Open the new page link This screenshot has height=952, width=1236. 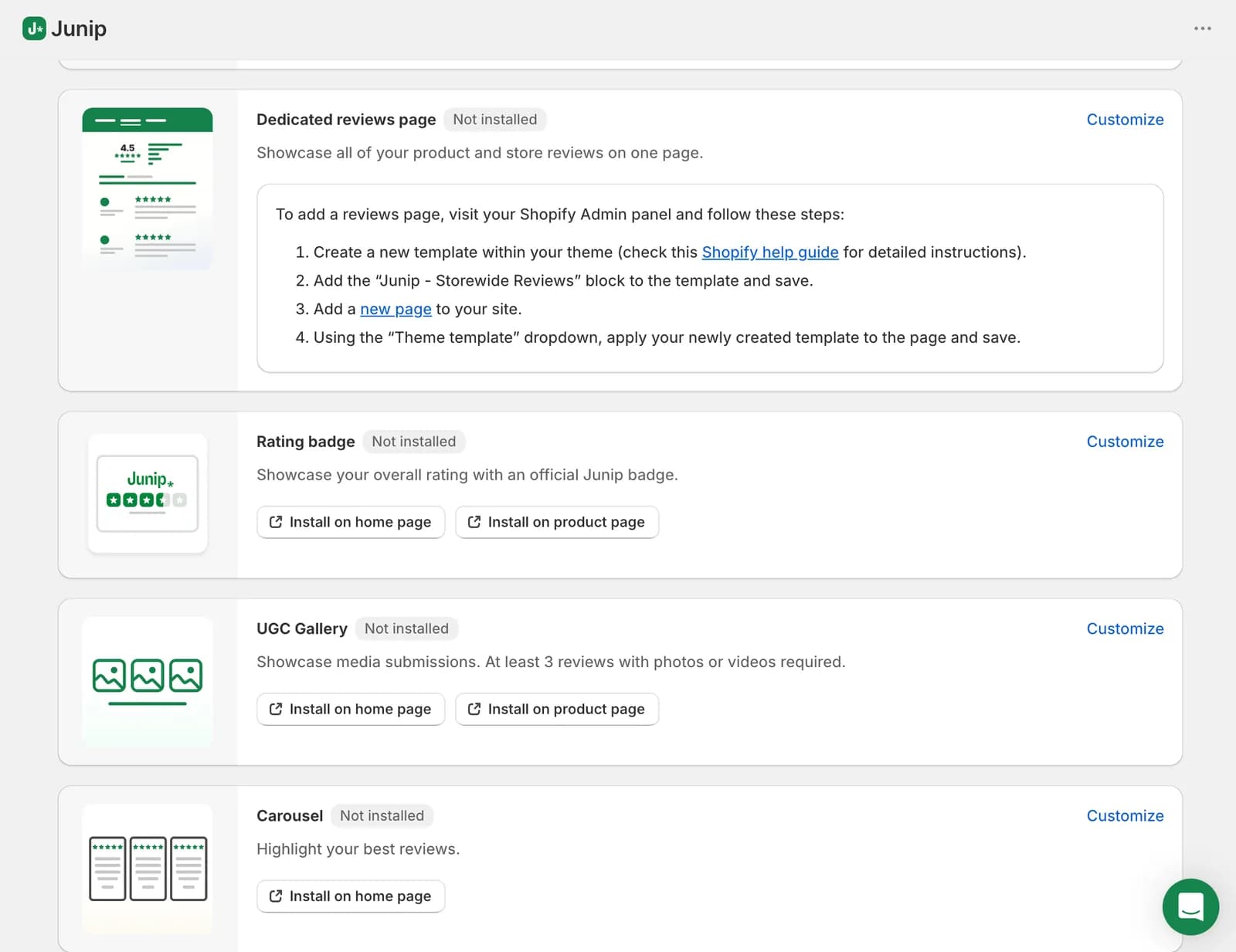(396, 309)
